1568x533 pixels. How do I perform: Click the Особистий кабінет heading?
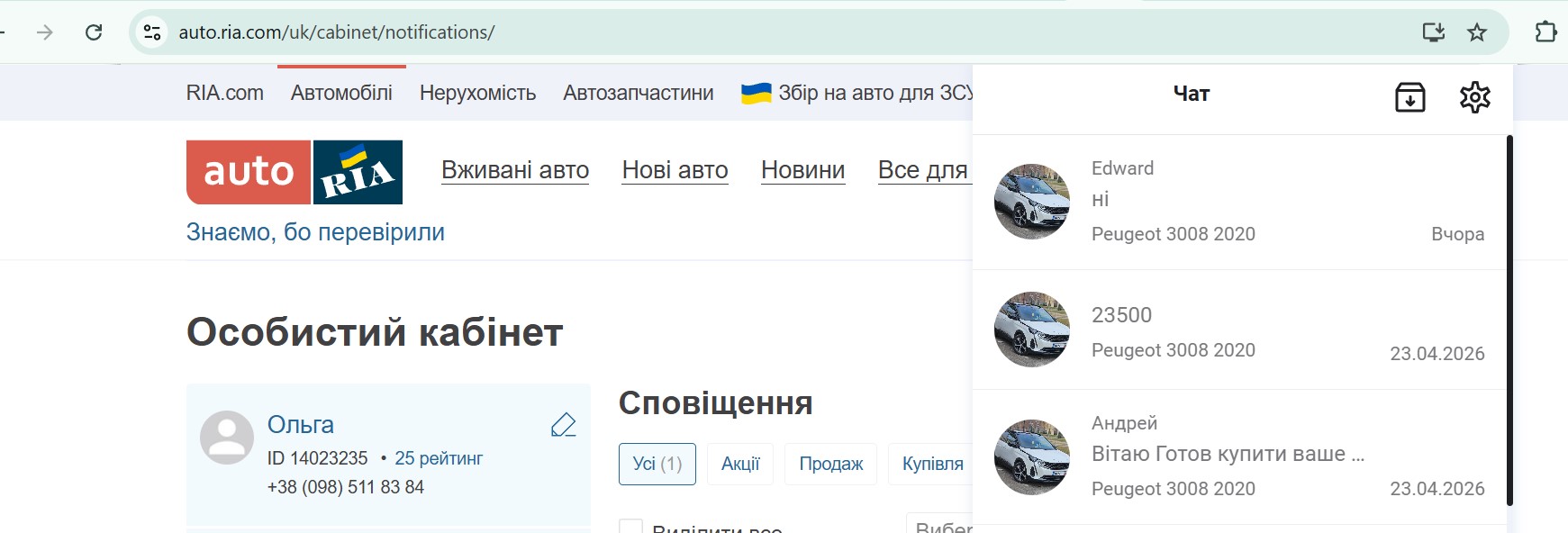point(375,332)
